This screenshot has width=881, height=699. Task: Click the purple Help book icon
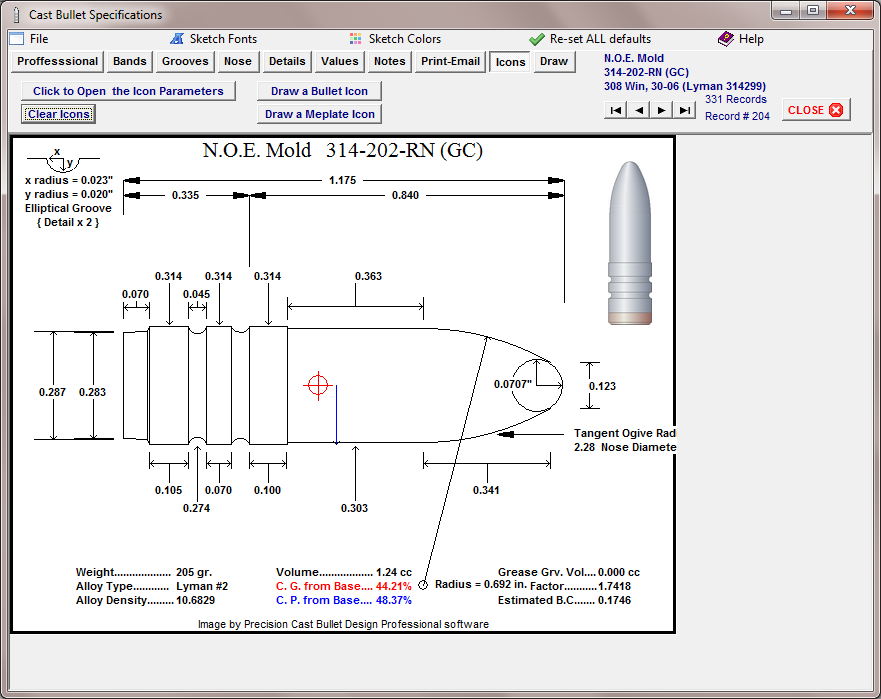pos(725,39)
